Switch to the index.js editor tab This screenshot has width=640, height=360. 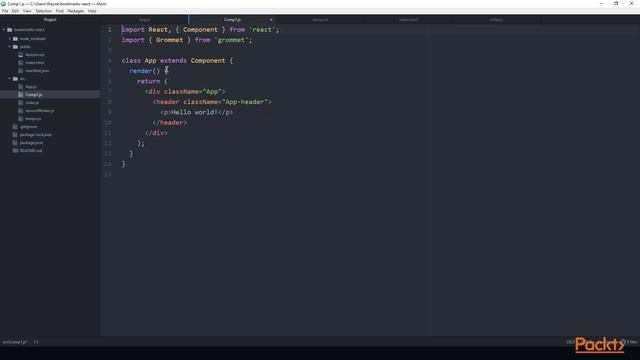(x=496, y=20)
